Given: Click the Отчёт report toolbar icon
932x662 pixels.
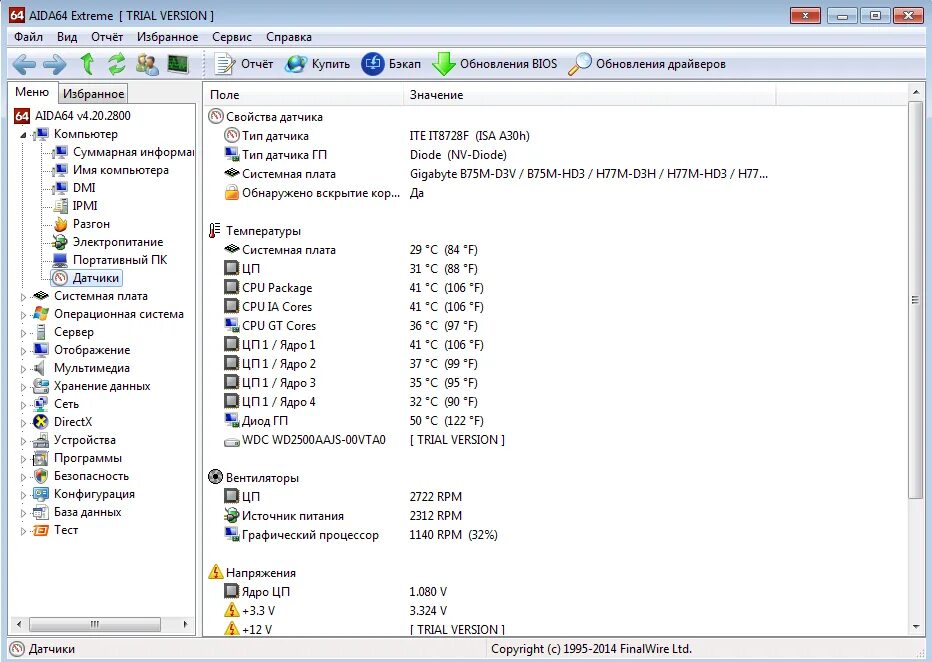Looking at the screenshot, I should click(x=225, y=64).
